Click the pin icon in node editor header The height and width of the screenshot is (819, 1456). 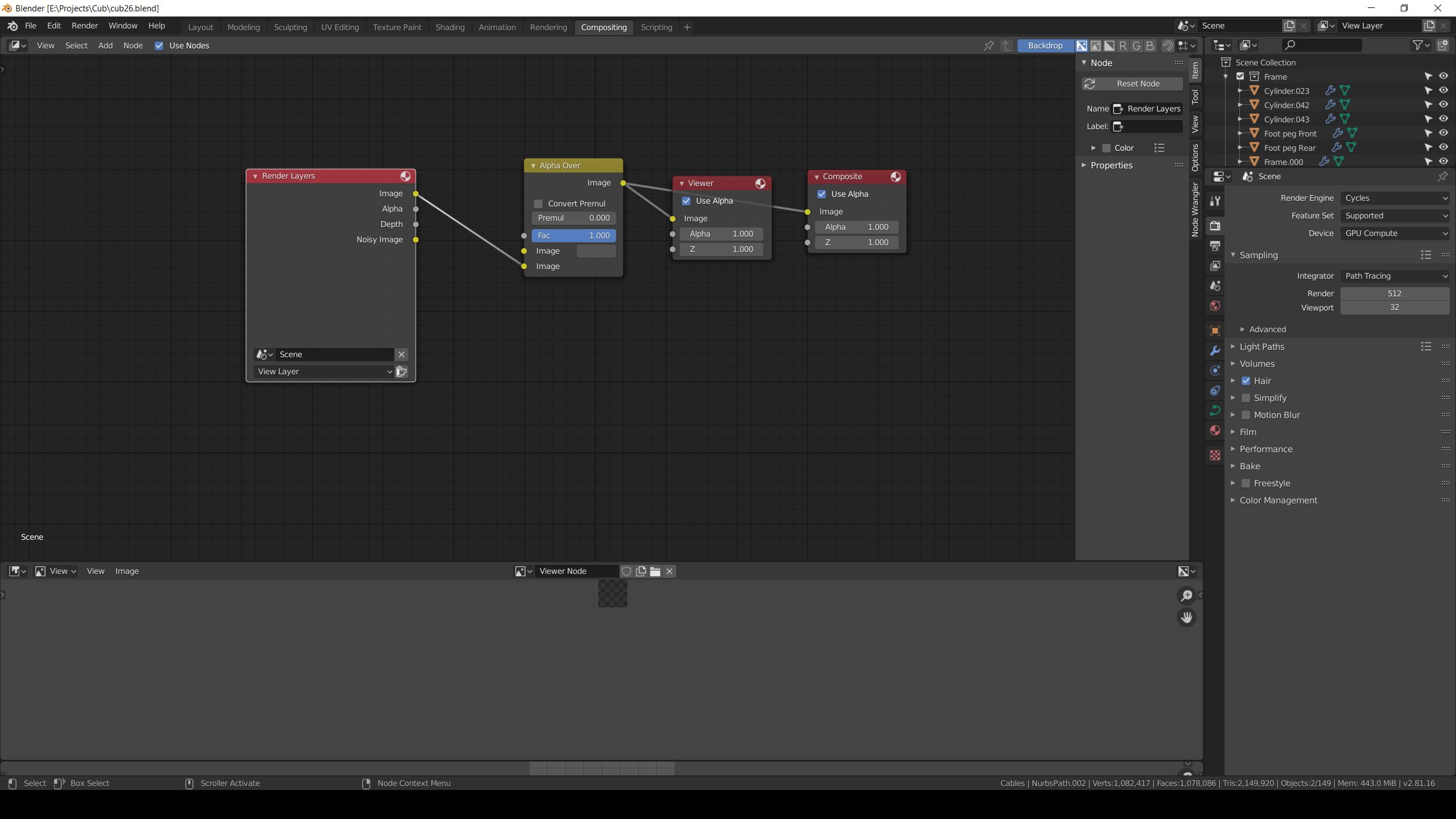(x=988, y=45)
